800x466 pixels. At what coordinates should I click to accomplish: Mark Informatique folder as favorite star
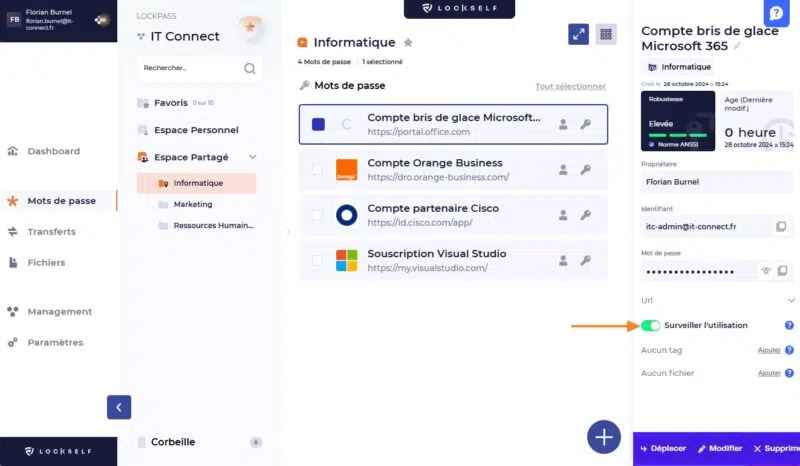[x=408, y=42]
